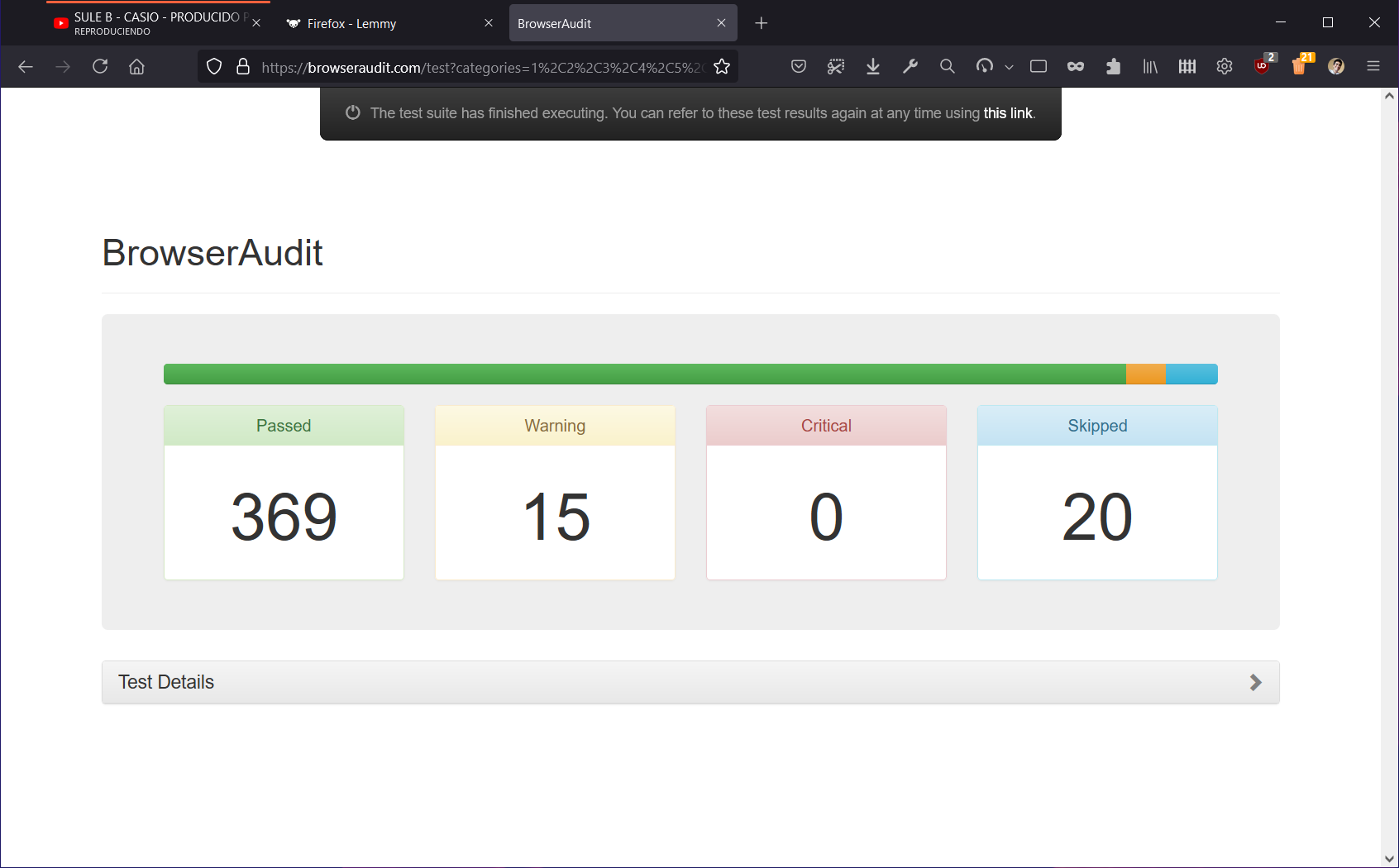1399x868 pixels.
Task: Click the Warning panel header
Action: click(x=555, y=426)
